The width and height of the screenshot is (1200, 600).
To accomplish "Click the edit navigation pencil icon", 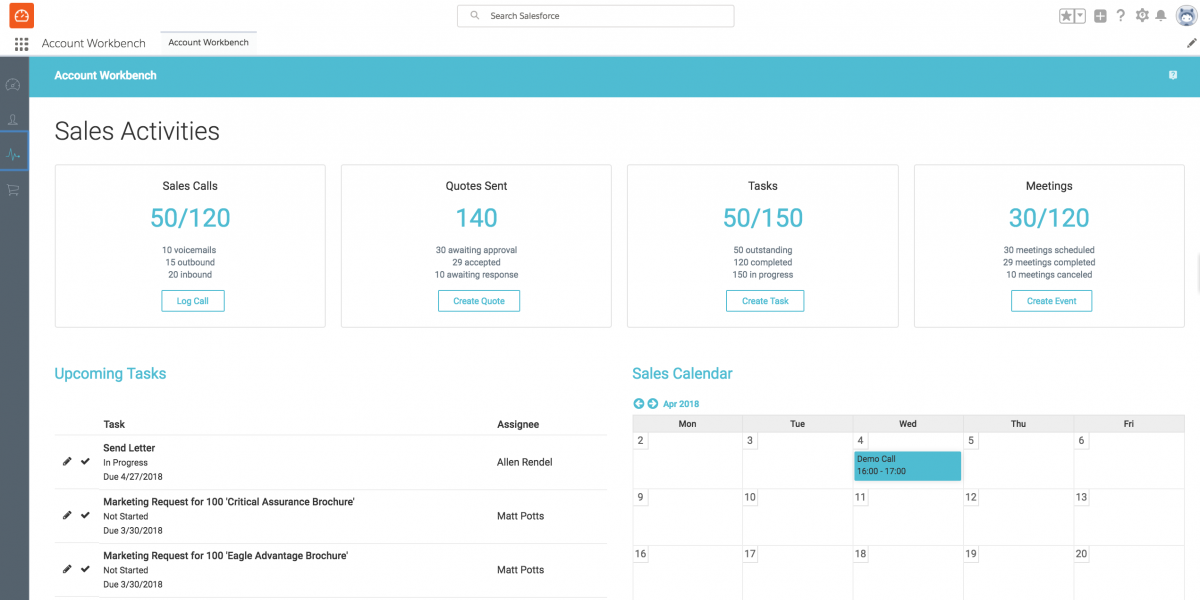I will tap(1191, 44).
